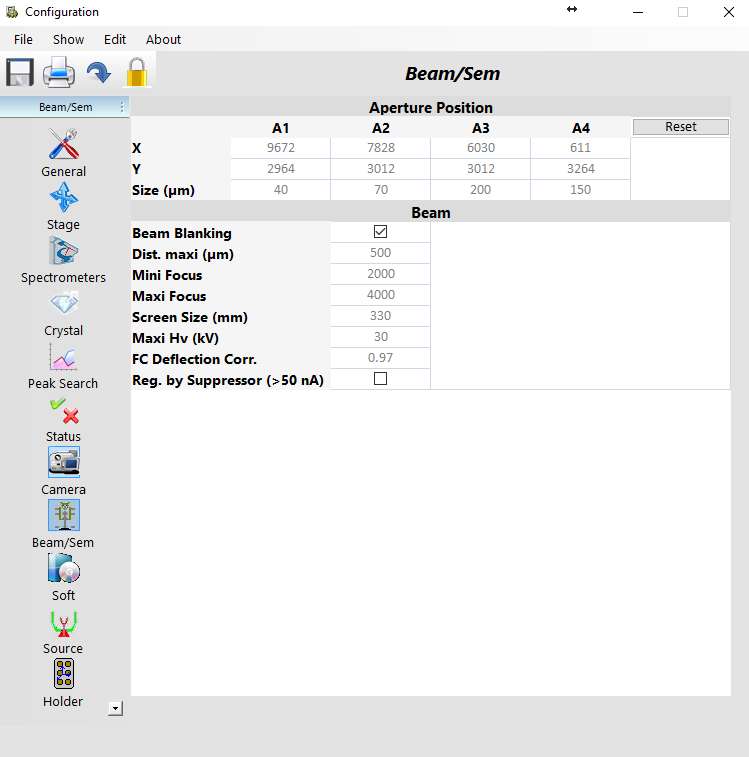This screenshot has height=757, width=749.
Task: Click the Print icon in toolbar
Action: (59, 73)
